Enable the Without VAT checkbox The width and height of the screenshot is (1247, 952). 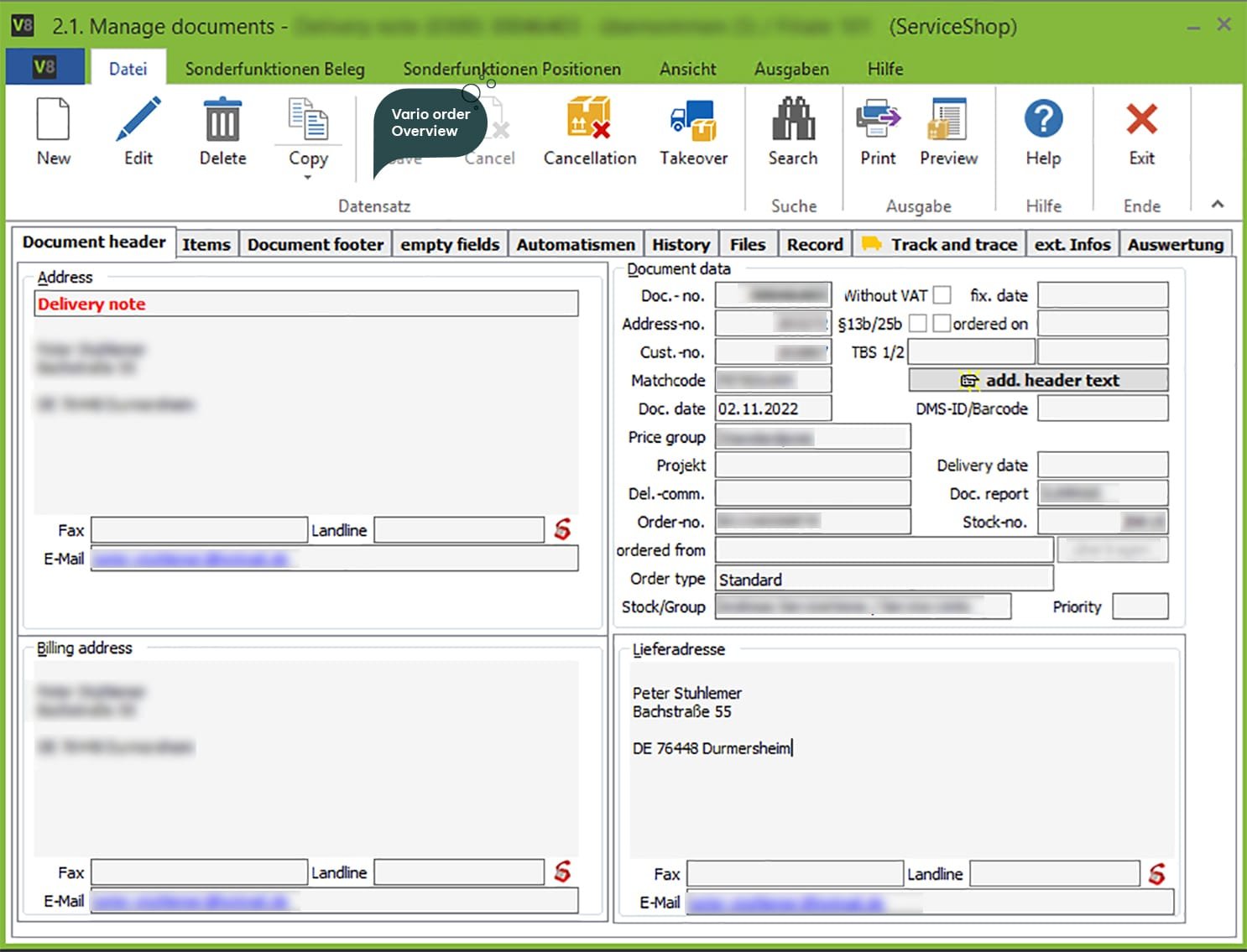[942, 295]
